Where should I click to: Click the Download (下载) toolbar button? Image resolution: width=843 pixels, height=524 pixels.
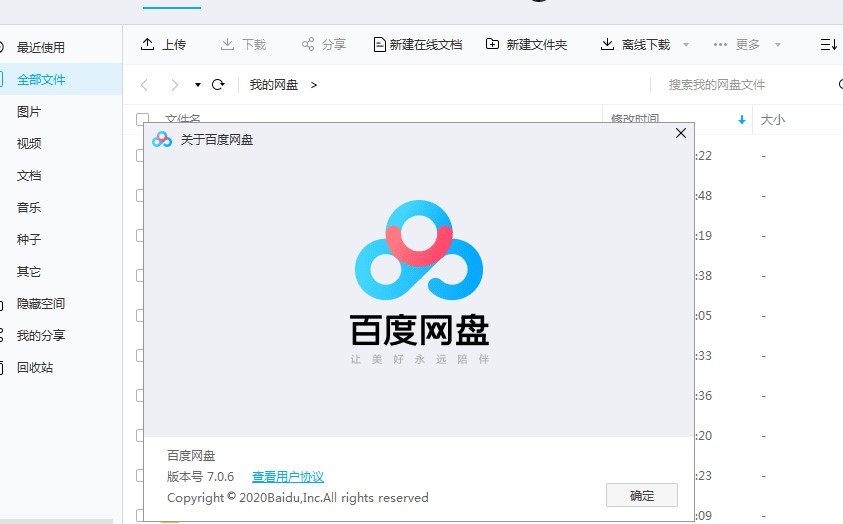tap(243, 45)
